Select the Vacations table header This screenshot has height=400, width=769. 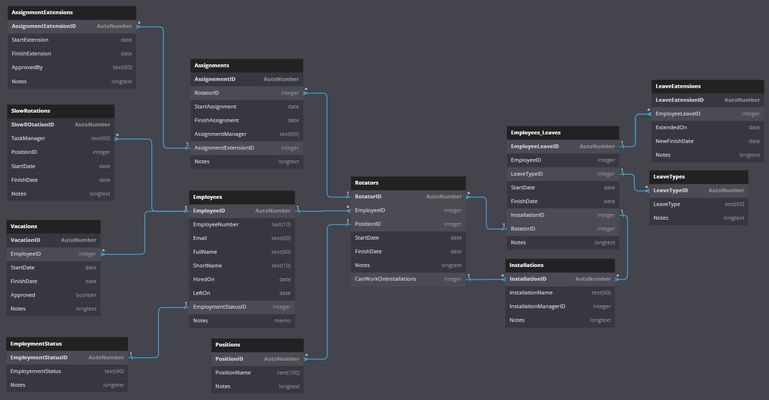[53, 226]
